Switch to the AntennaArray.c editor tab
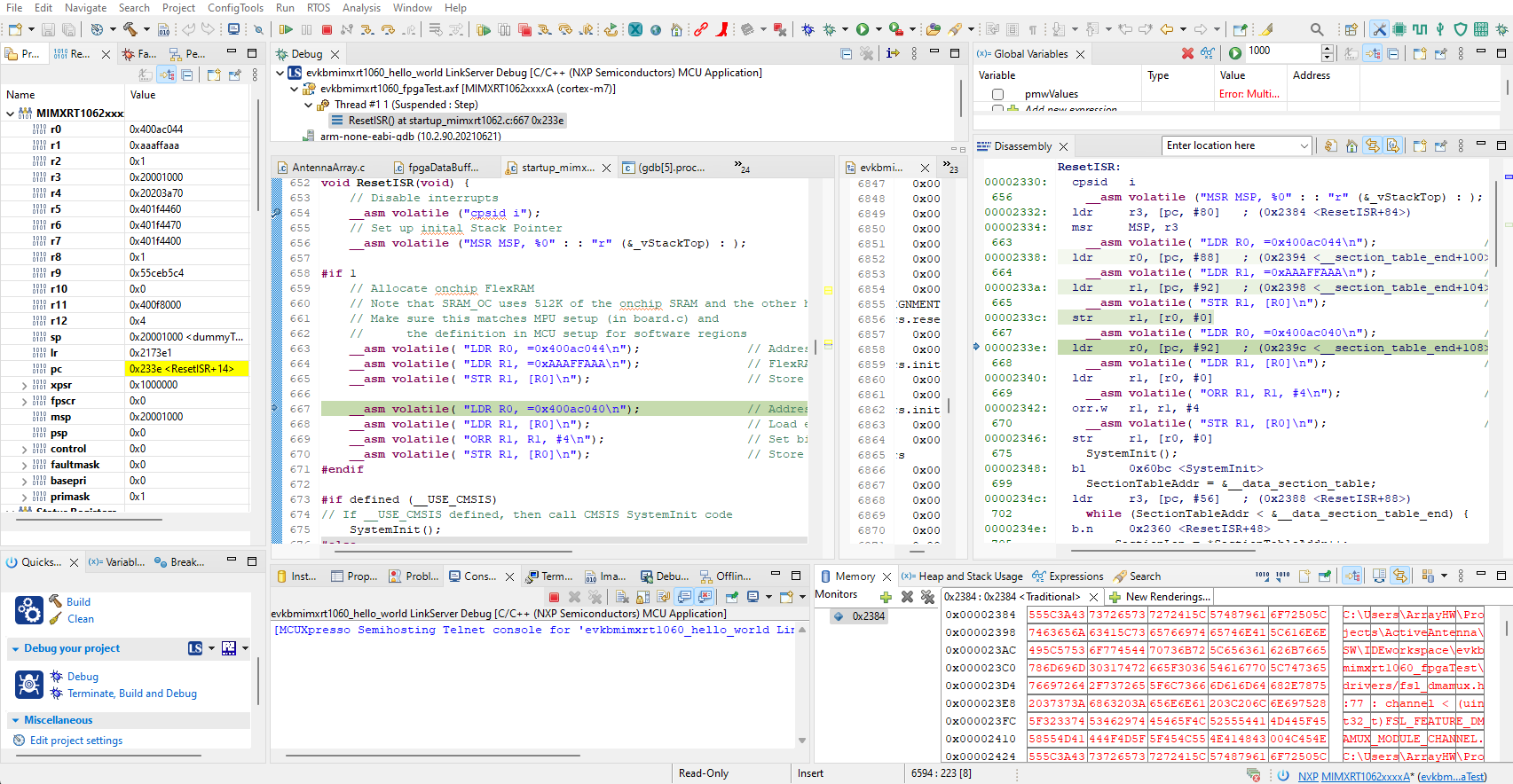This screenshot has height=784, width=1513. click(327, 168)
